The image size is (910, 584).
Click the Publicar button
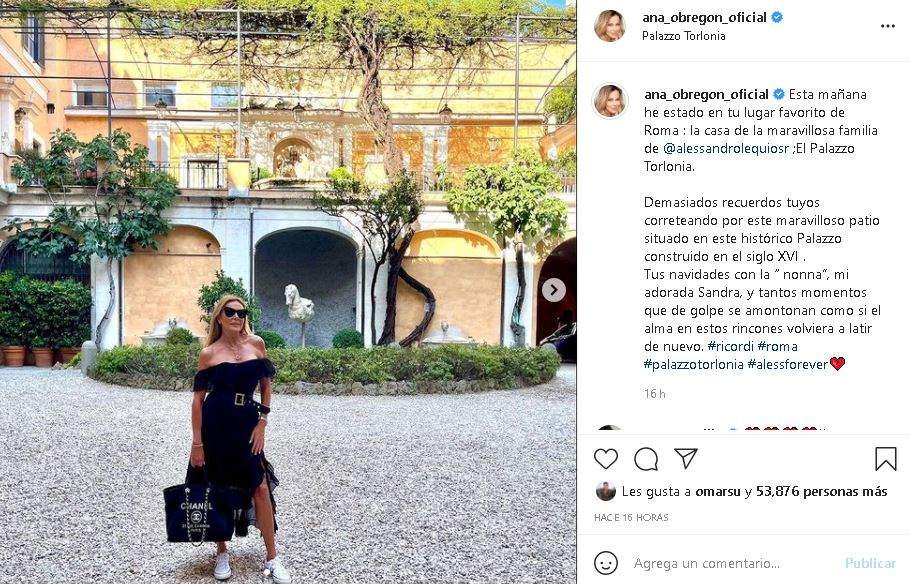click(x=870, y=563)
